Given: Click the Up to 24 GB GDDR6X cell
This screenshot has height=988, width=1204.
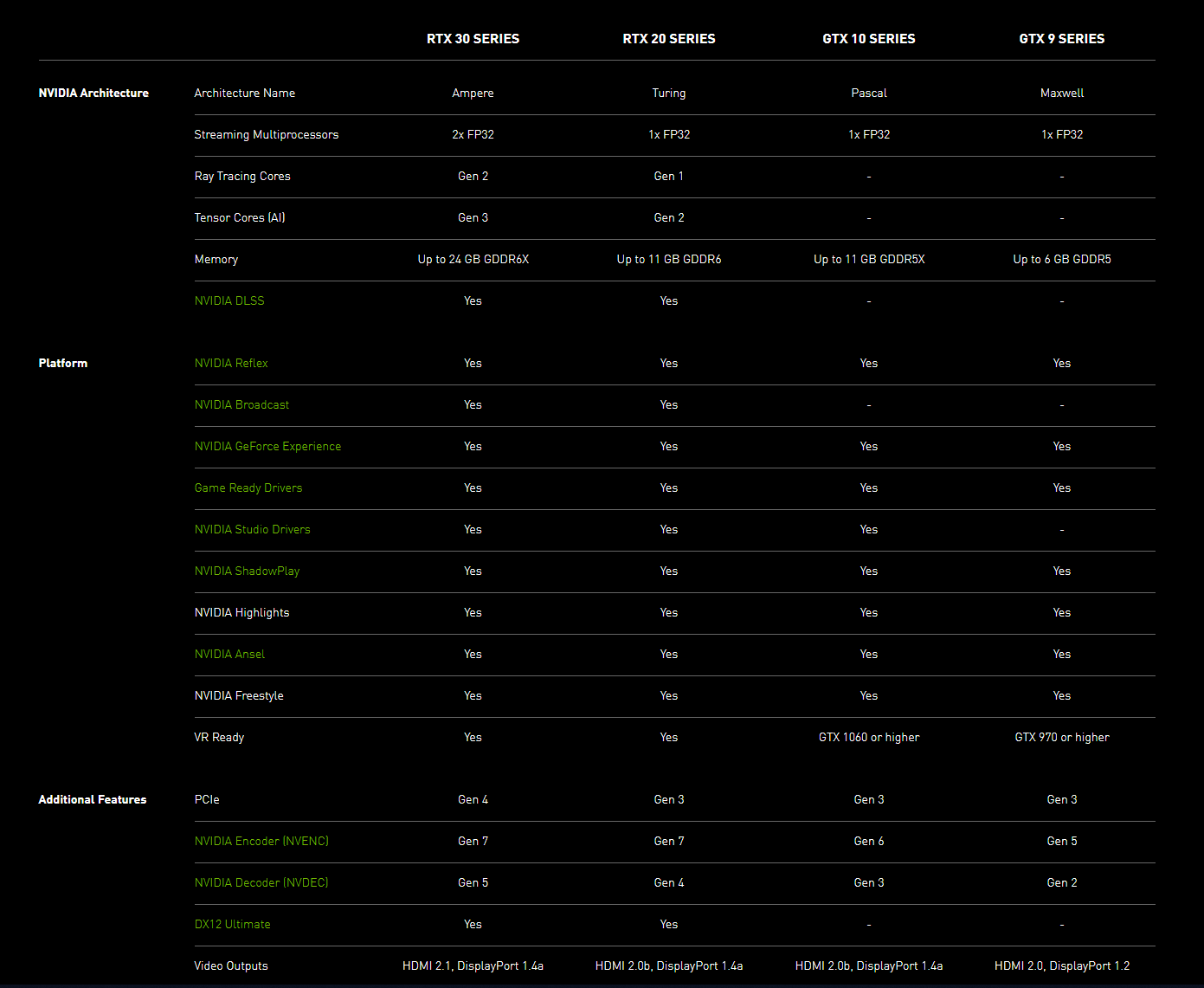Looking at the screenshot, I should (x=473, y=259).
